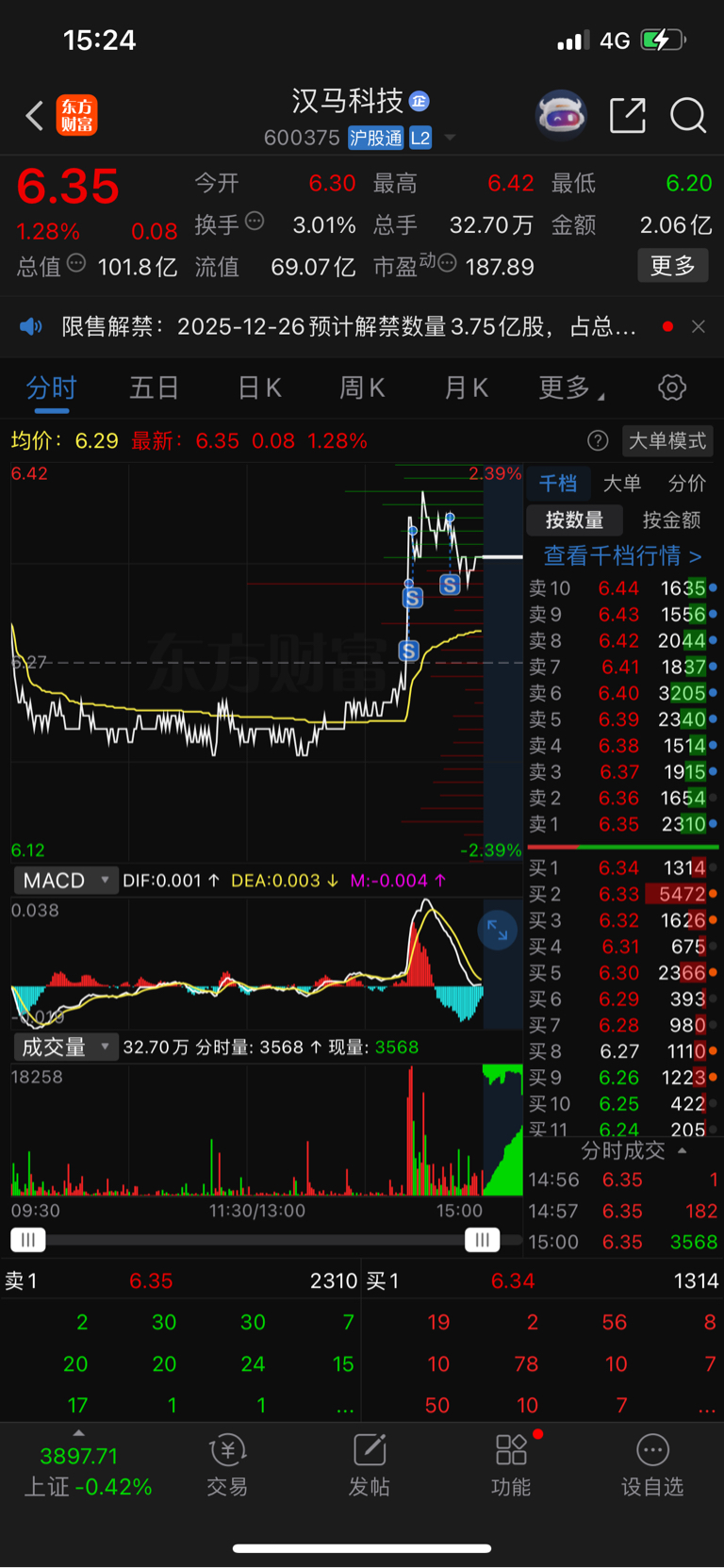Tap the back arrow icon

click(35, 115)
